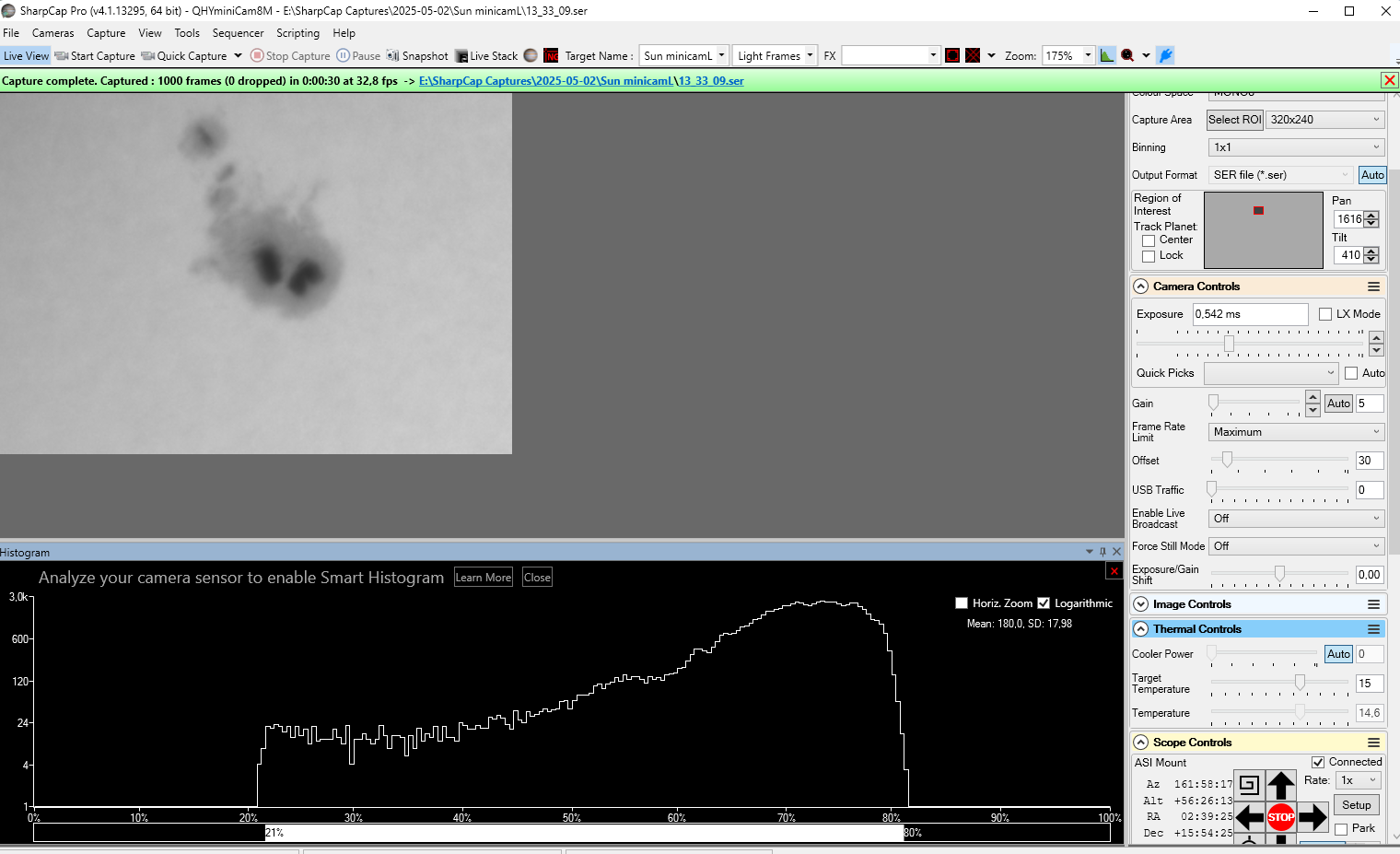This screenshot has width=1400, height=854.
Task: Open Thermal Controls hamburger menu
Action: coord(1373,629)
